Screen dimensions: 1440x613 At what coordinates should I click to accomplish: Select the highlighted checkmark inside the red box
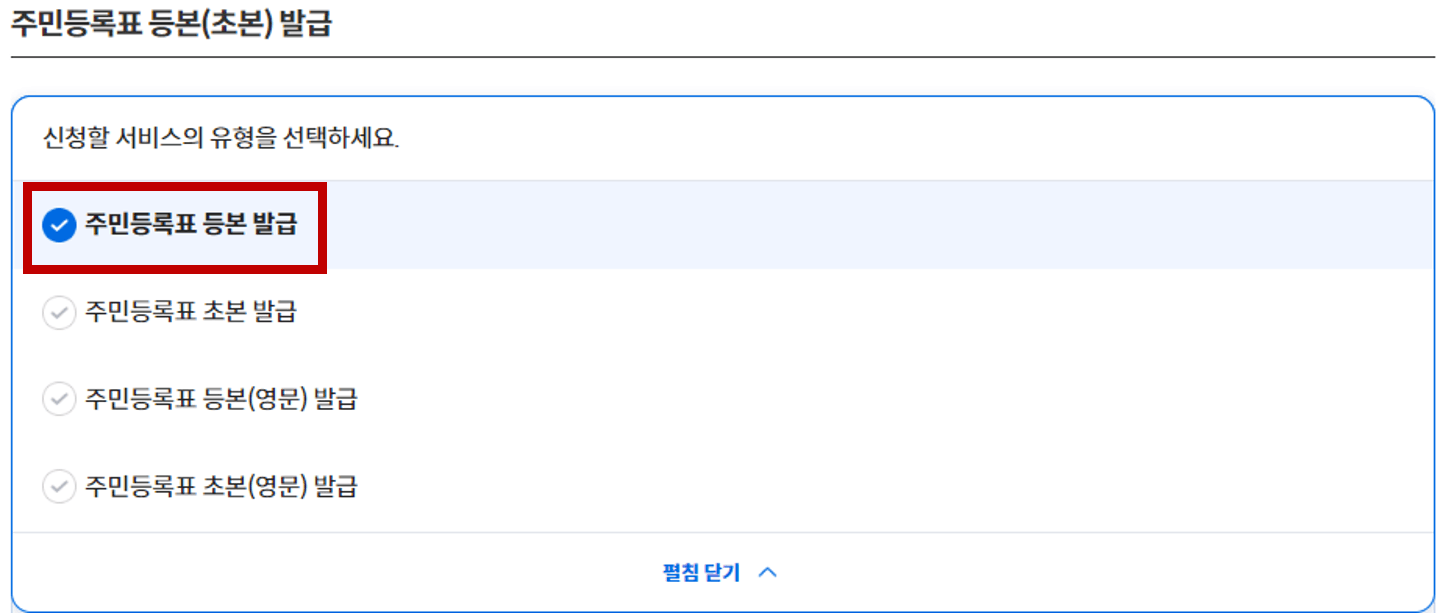coord(59,224)
